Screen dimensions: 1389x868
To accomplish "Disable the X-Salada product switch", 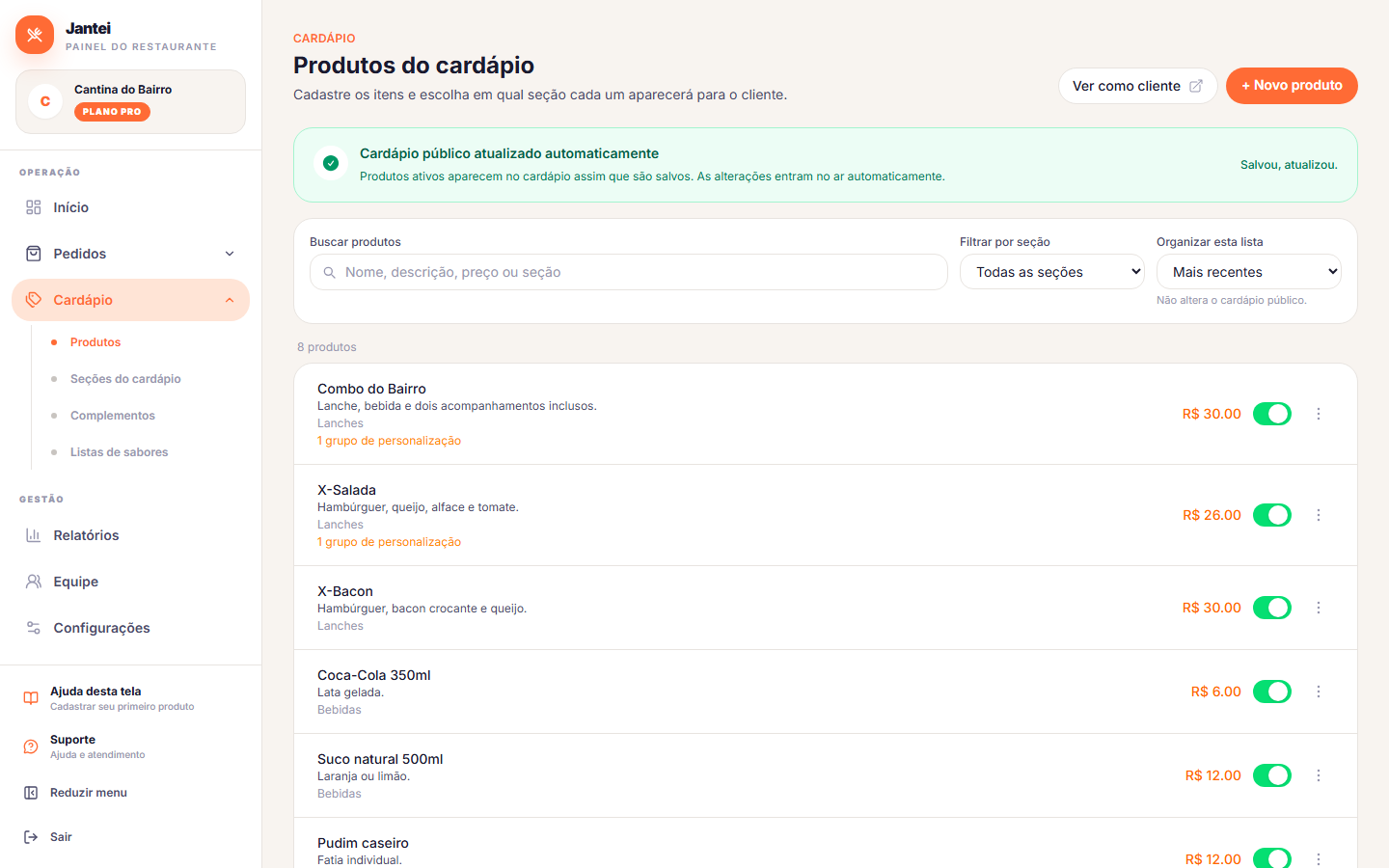I will (1272, 515).
